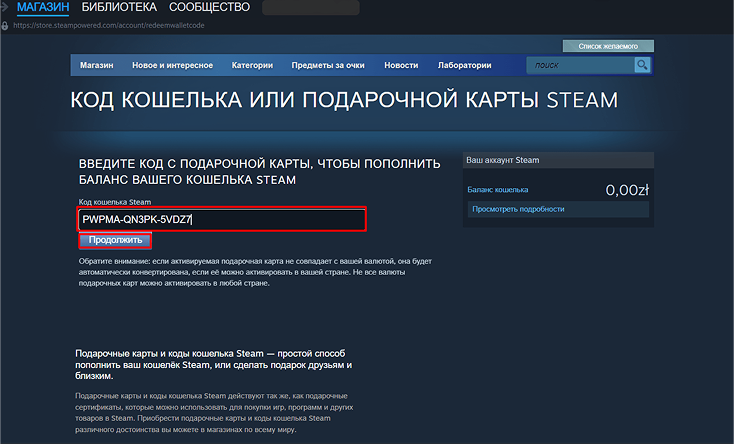Open the БИБЛИОТЕКА top tab
Image resolution: width=734 pixels, height=444 pixels.
[x=119, y=7]
